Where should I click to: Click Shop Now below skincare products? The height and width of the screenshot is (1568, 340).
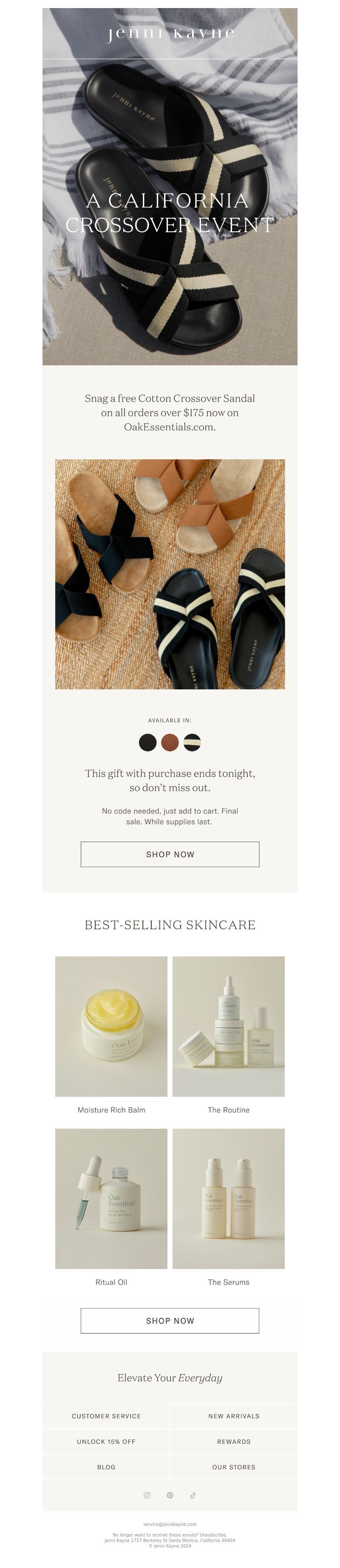coord(170,1321)
